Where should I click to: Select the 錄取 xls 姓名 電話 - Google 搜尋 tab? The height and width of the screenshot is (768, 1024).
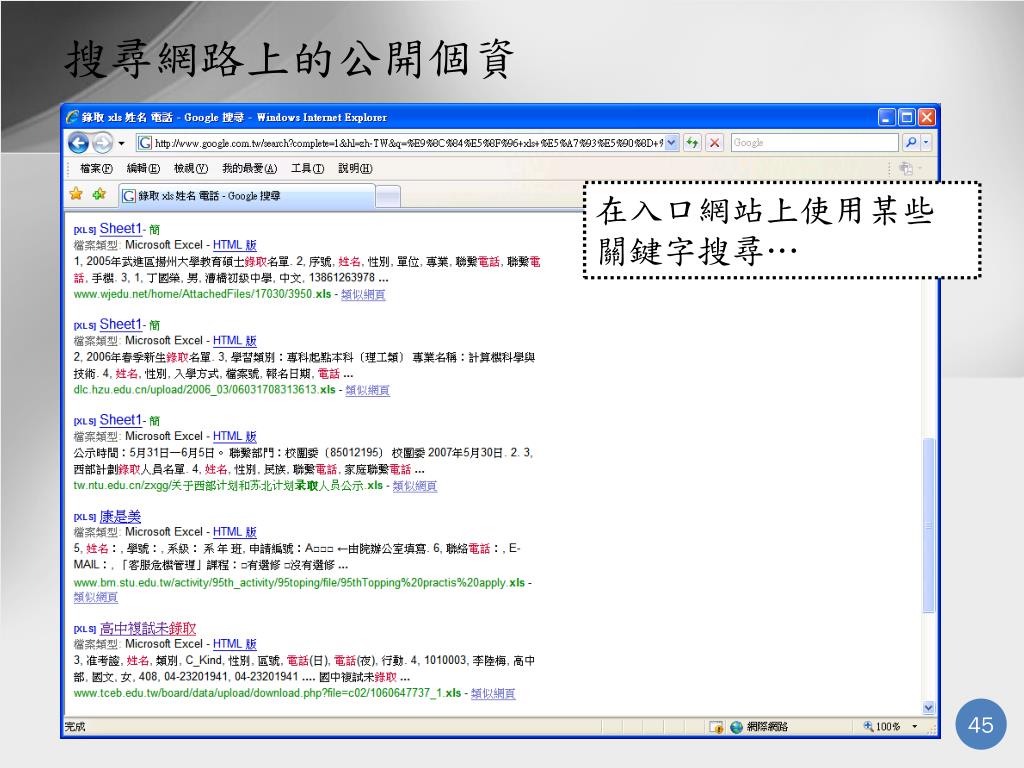point(247,196)
